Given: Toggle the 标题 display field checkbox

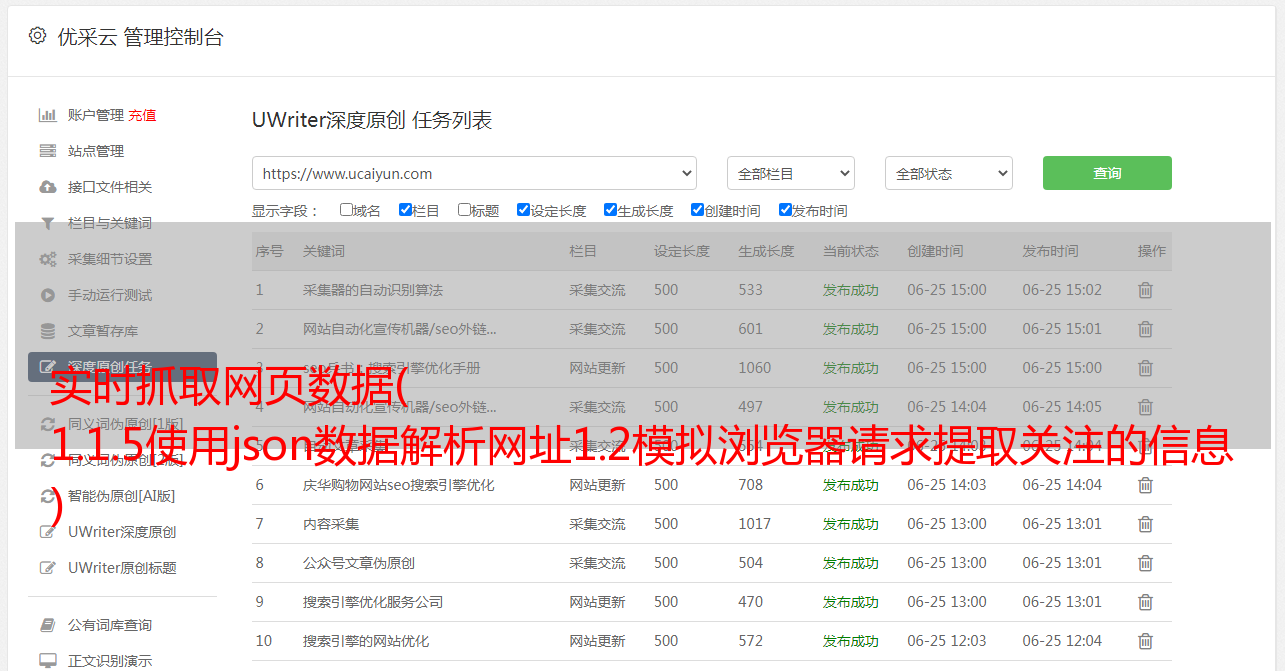Looking at the screenshot, I should point(464,210).
